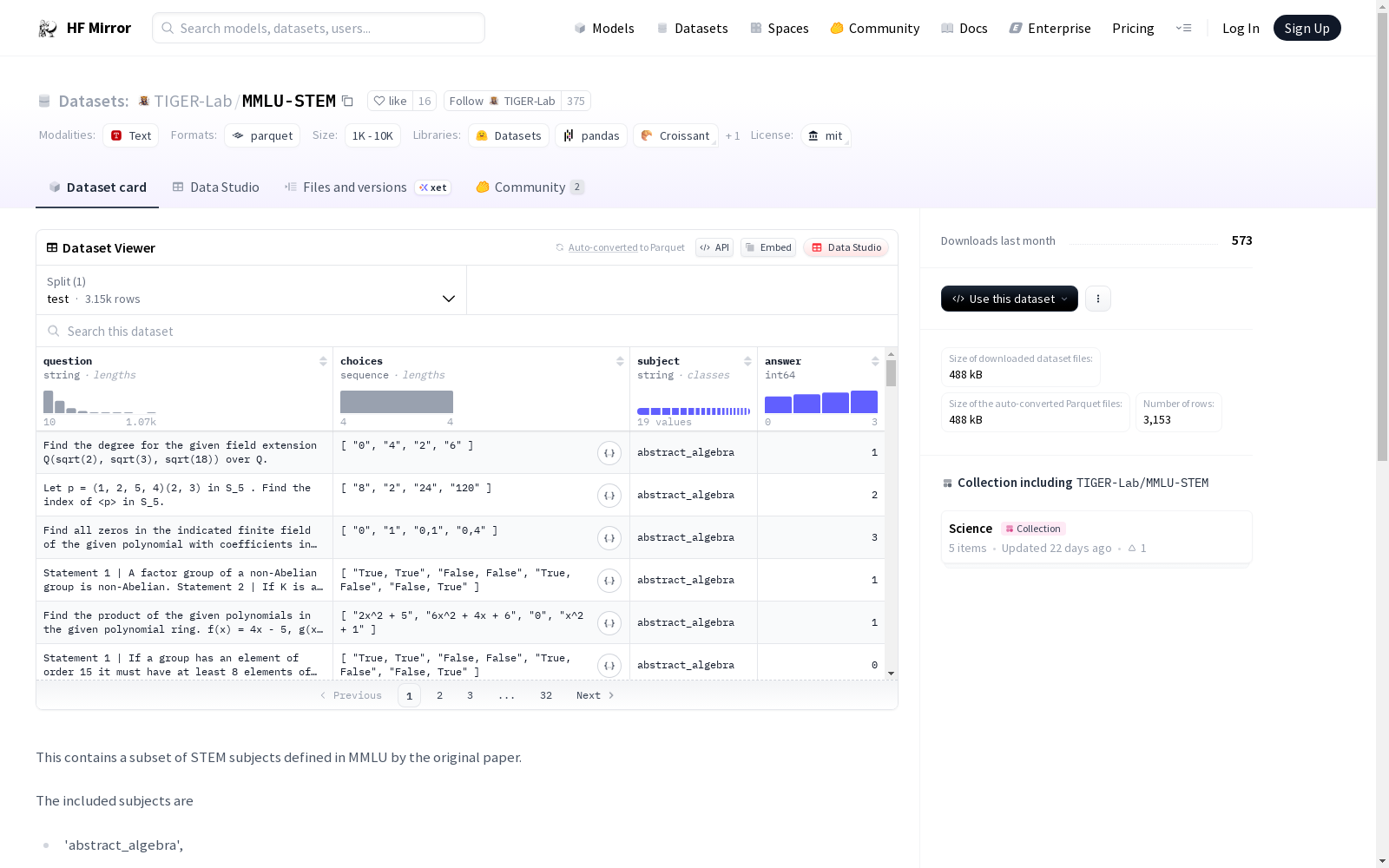
Task: Click the table scrollbar down arrow
Action: [891, 674]
